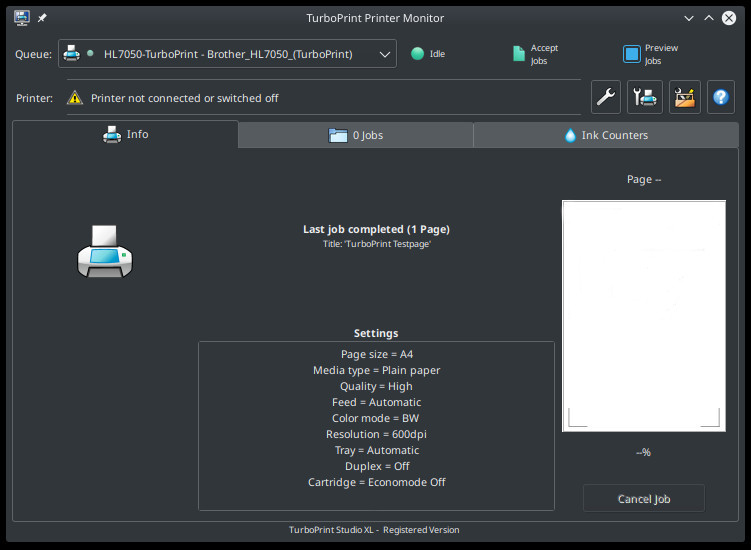Image resolution: width=751 pixels, height=550 pixels.
Task: Maximize window with the up chevron
Action: (x=709, y=18)
